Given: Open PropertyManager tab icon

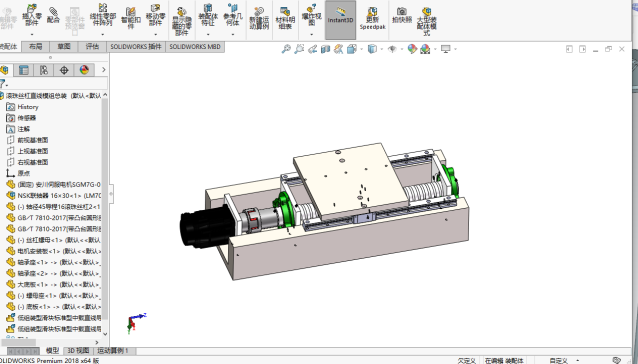Looking at the screenshot, I should (24, 70).
